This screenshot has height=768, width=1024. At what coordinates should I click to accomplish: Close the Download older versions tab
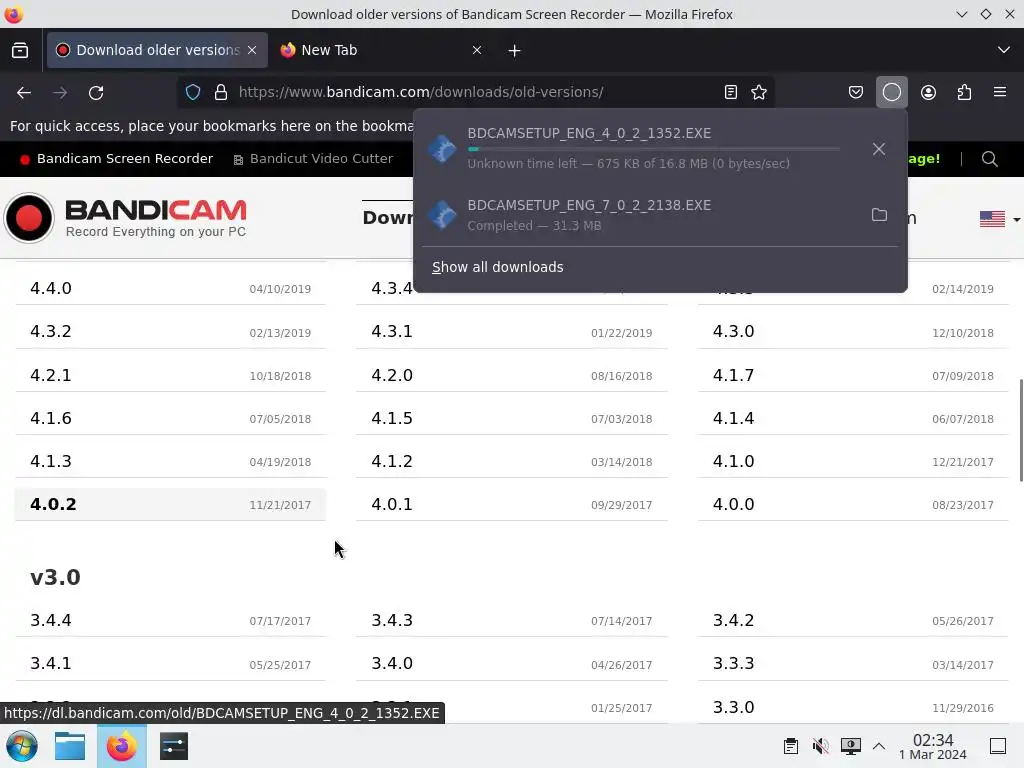(x=252, y=50)
